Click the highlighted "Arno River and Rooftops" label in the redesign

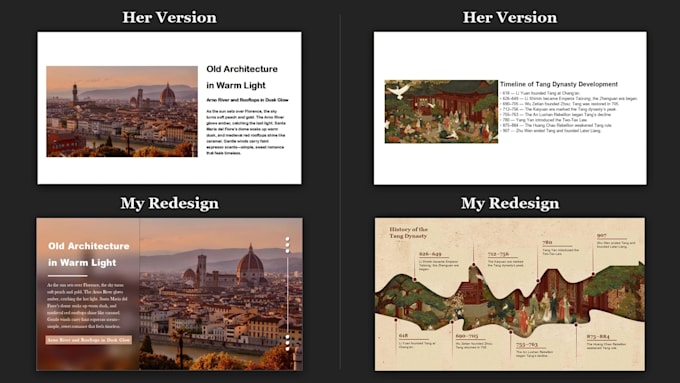88,340
